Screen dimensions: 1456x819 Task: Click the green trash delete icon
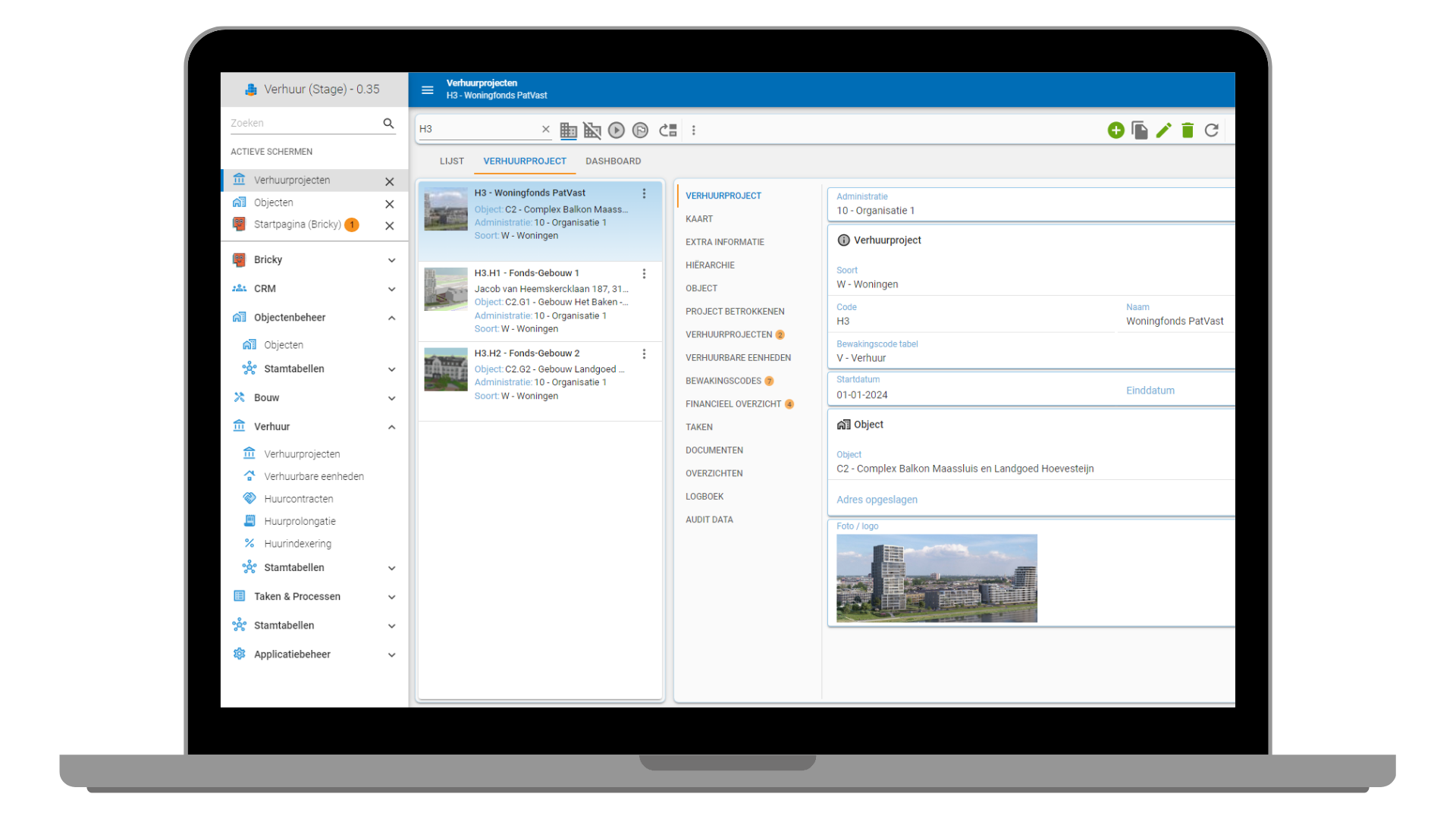[1188, 130]
